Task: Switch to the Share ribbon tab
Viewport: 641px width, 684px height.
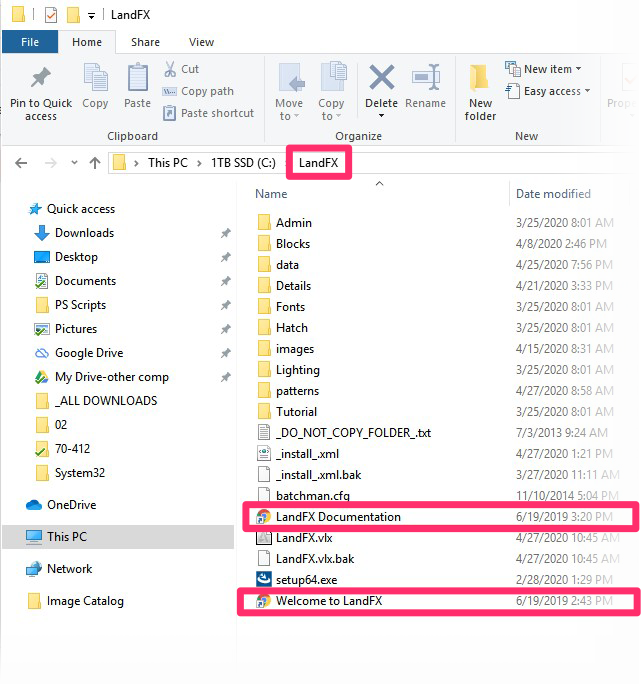Action: click(145, 42)
